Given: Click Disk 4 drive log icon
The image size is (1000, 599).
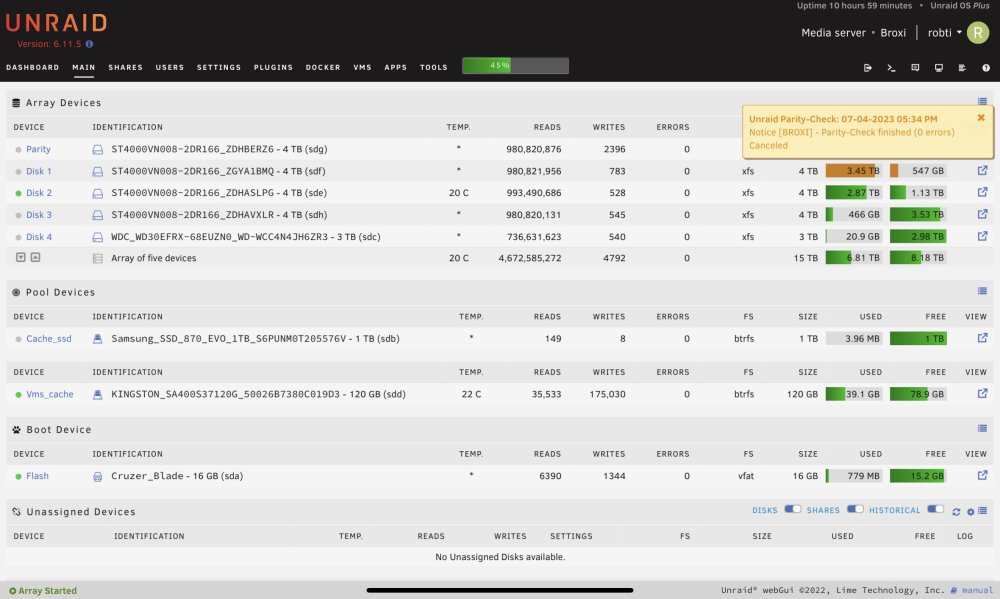Looking at the screenshot, I should click(x=98, y=237).
